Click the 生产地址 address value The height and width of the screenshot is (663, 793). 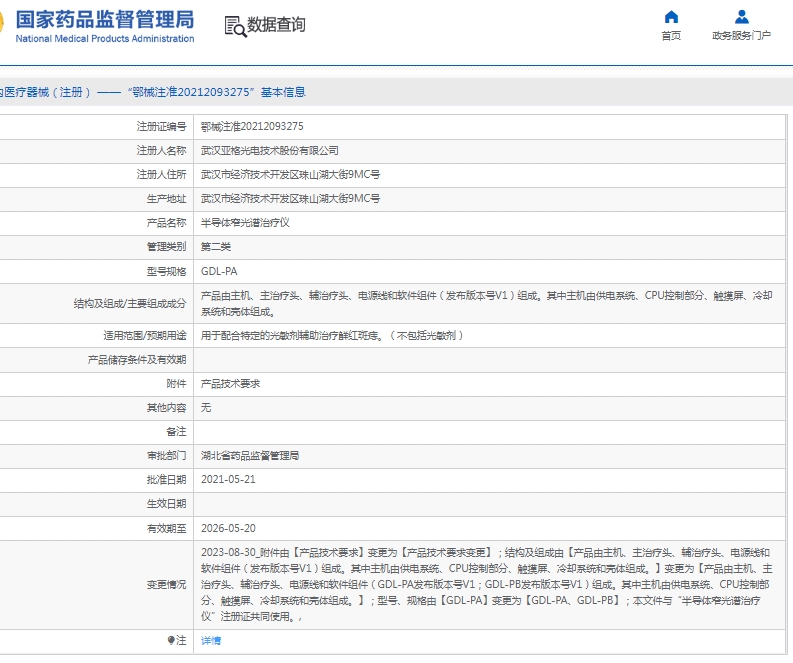[290, 199]
